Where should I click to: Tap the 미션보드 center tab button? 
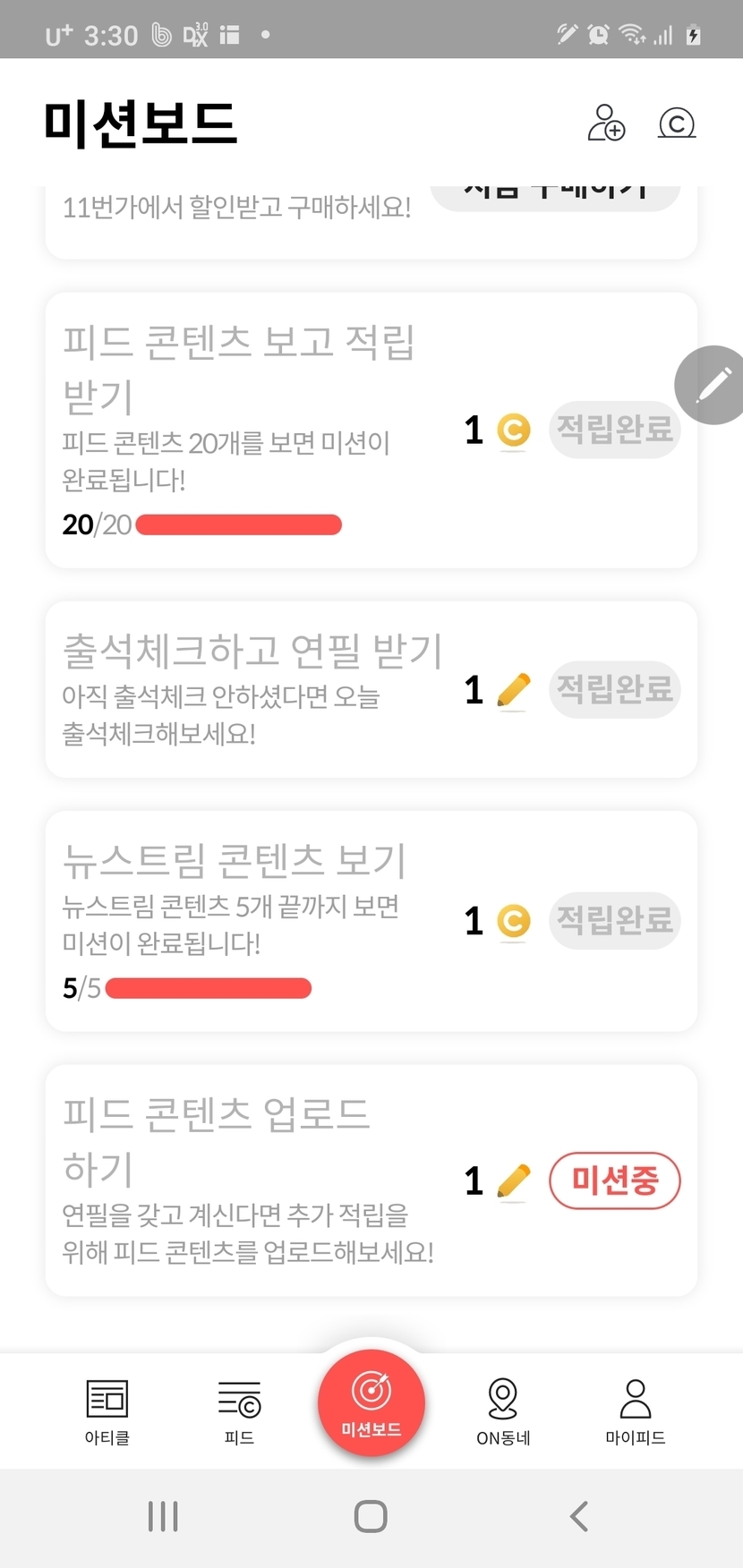coord(371,1402)
